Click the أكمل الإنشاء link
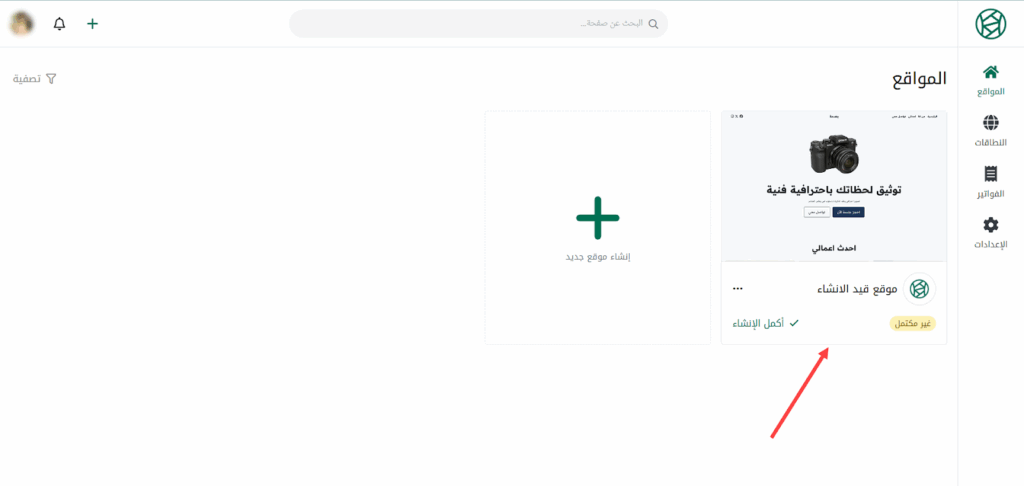 tap(765, 323)
